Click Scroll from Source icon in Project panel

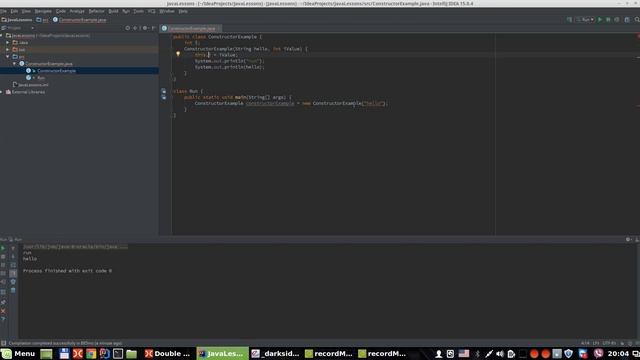click(x=128, y=28)
